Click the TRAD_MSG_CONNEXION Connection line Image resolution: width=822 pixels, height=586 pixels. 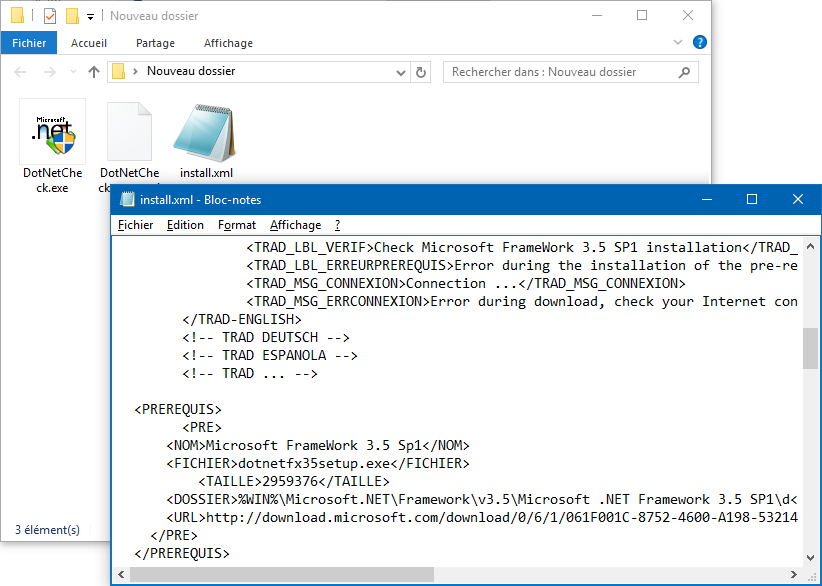coord(466,284)
